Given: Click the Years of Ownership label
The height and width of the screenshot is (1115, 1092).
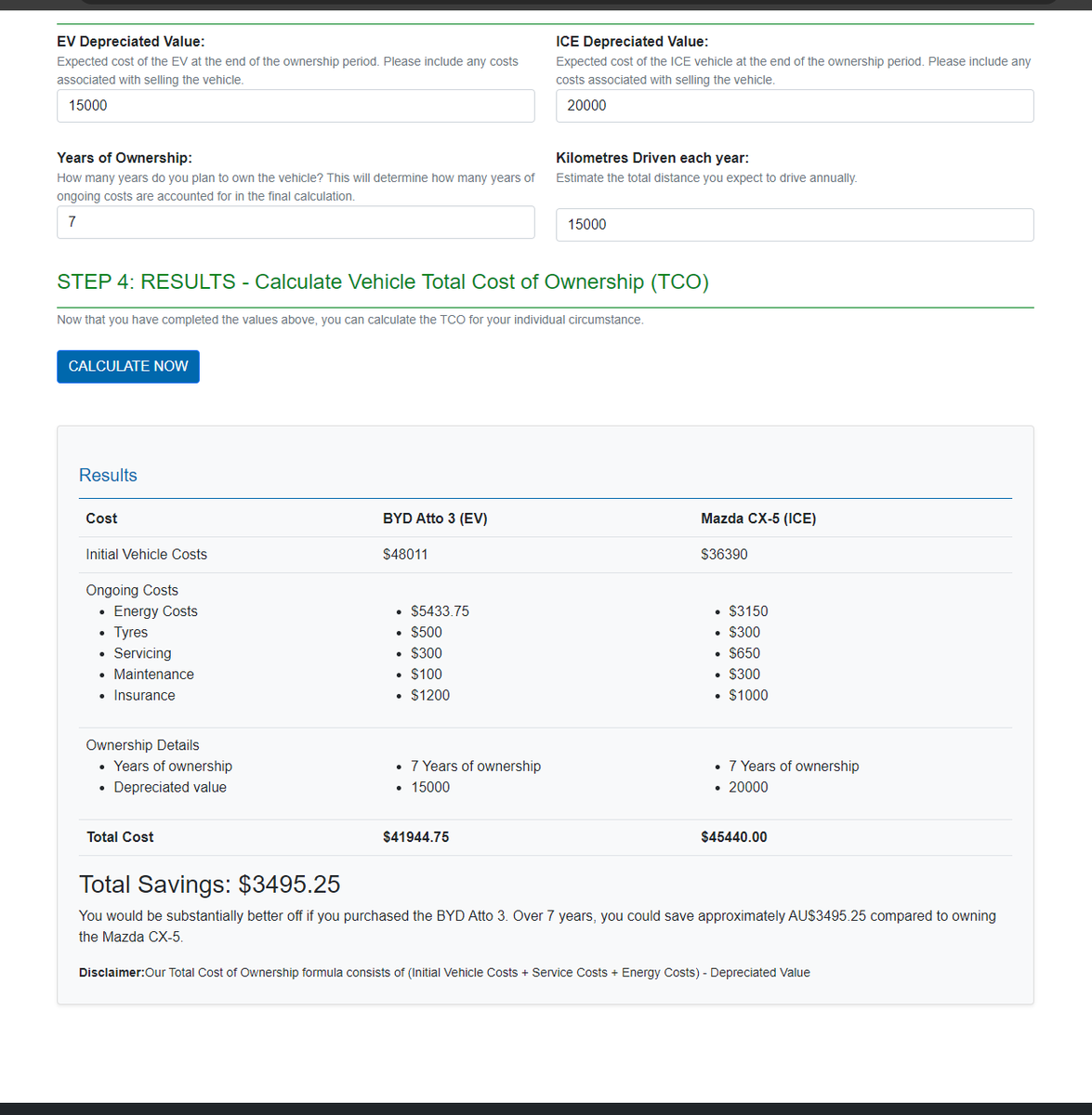Looking at the screenshot, I should 125,158.
